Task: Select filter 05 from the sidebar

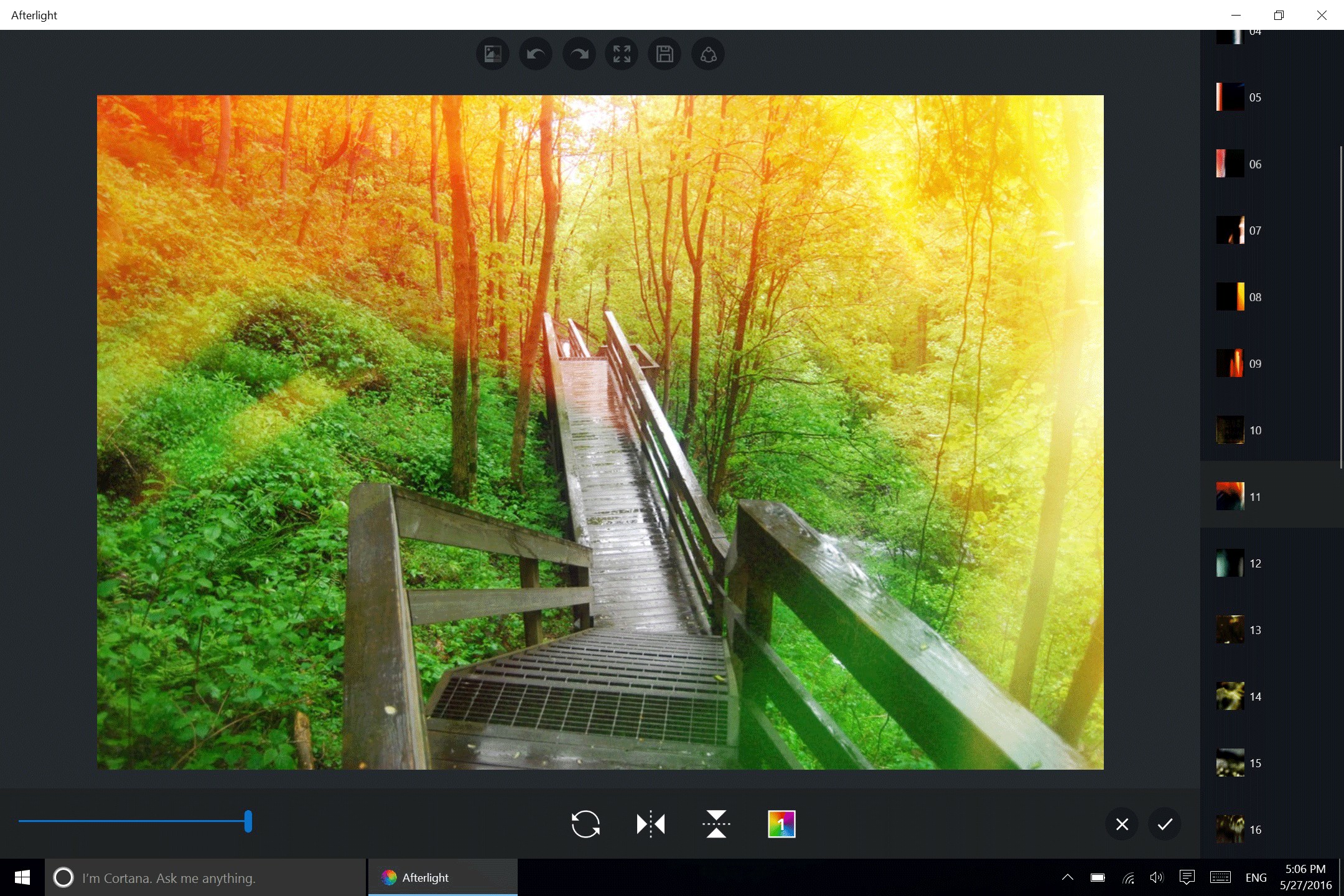Action: [x=1229, y=96]
